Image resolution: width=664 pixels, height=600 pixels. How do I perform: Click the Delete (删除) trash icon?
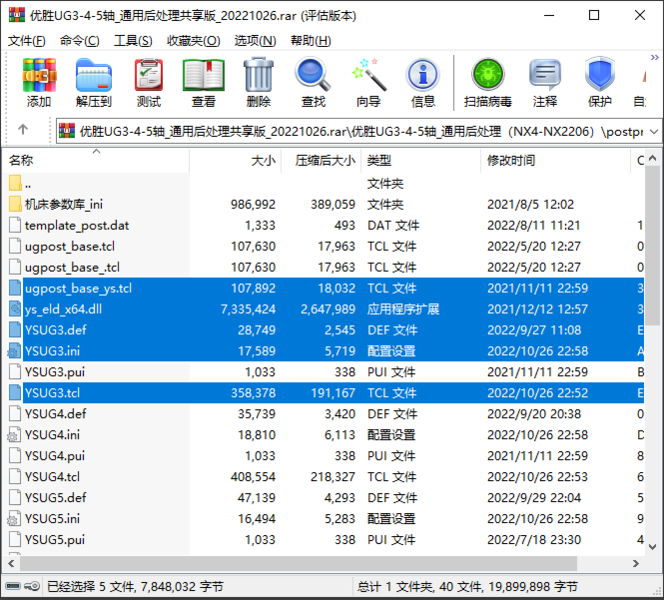click(258, 75)
